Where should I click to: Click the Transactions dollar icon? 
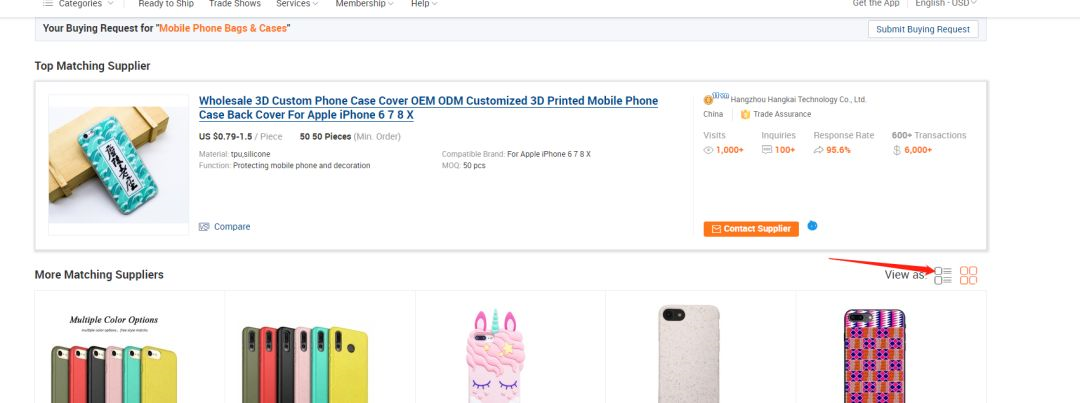pyautogui.click(x=897, y=150)
